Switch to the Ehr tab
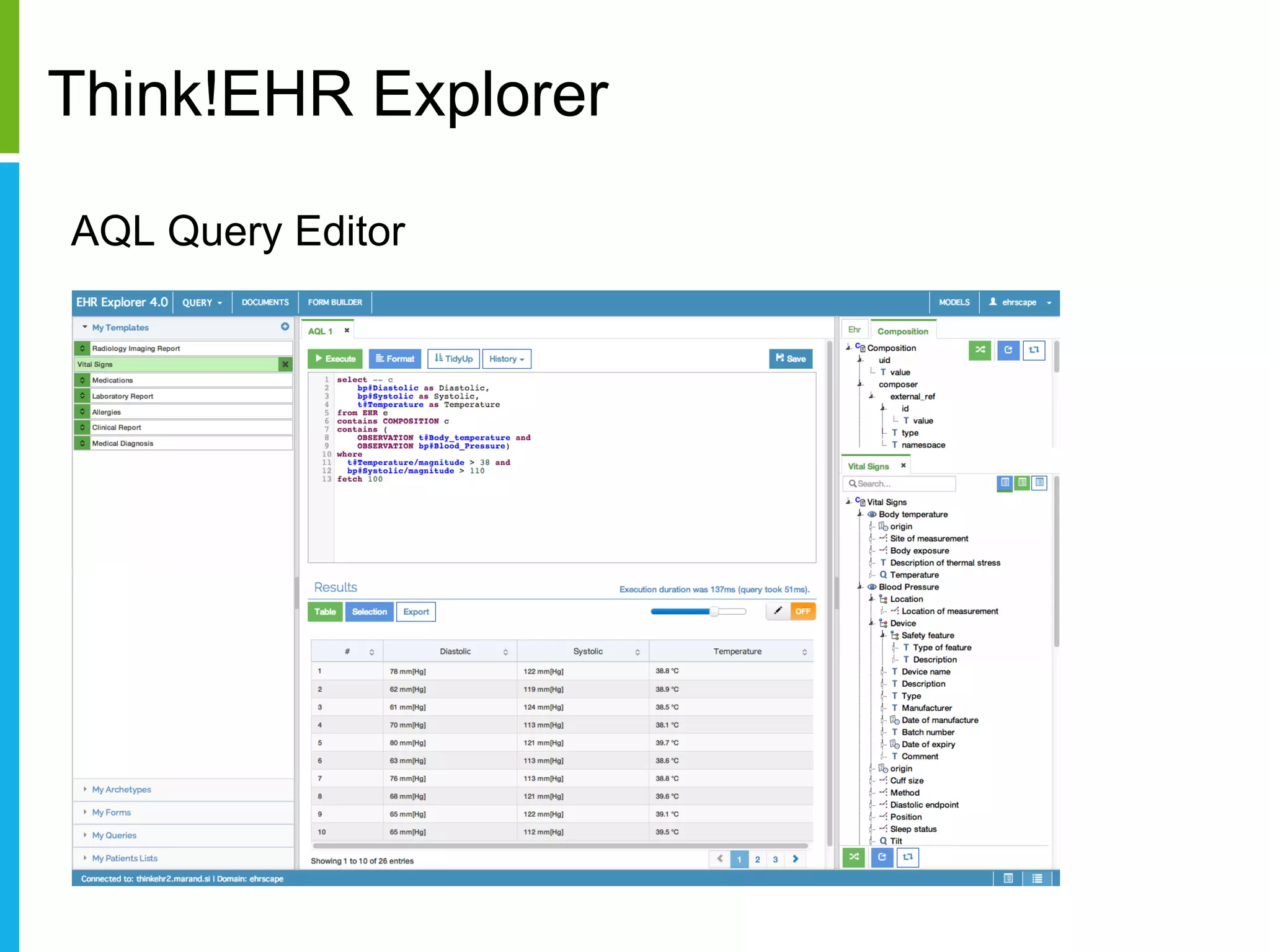Screen dimensions: 1270x952 pyautogui.click(x=855, y=330)
